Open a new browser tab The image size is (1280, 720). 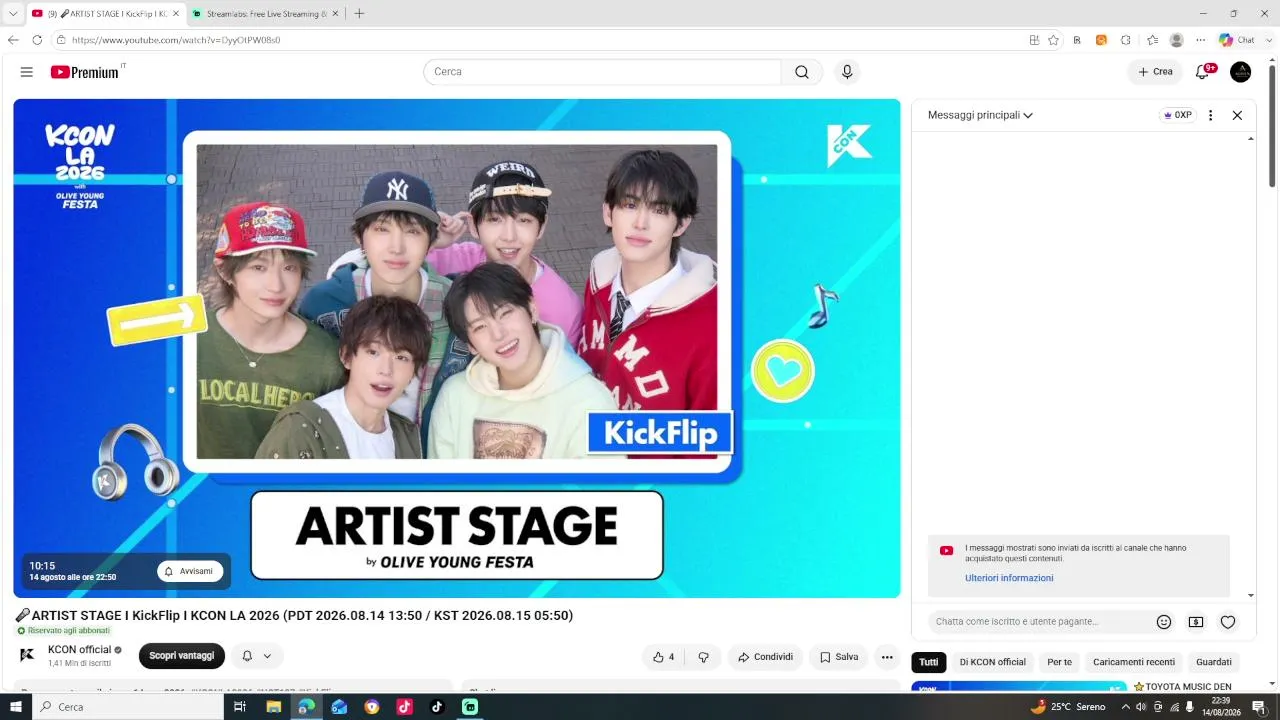[359, 13]
